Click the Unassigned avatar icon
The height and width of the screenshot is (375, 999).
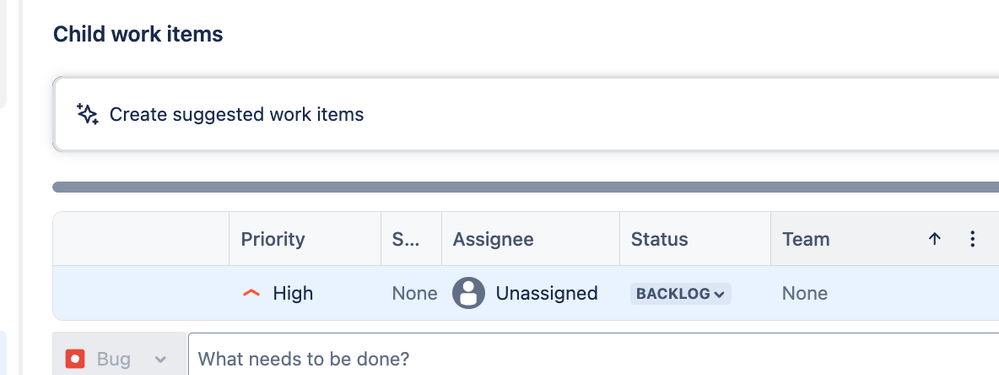coord(468,293)
